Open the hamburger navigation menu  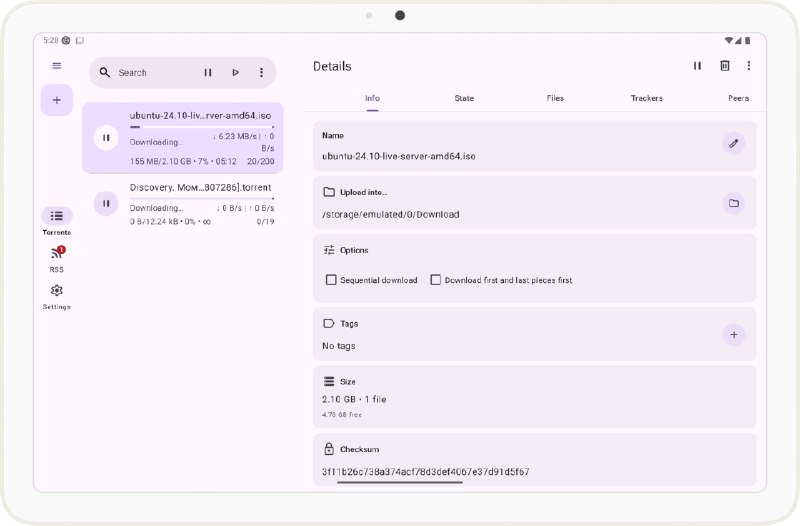[57, 66]
